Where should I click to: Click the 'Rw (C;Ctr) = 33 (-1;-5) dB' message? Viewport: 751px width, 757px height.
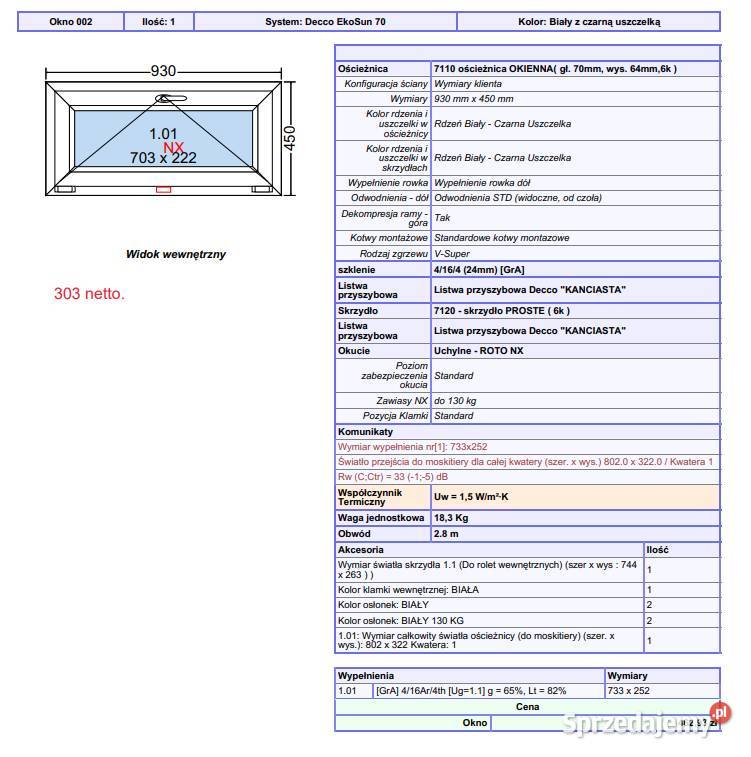[x=393, y=477]
